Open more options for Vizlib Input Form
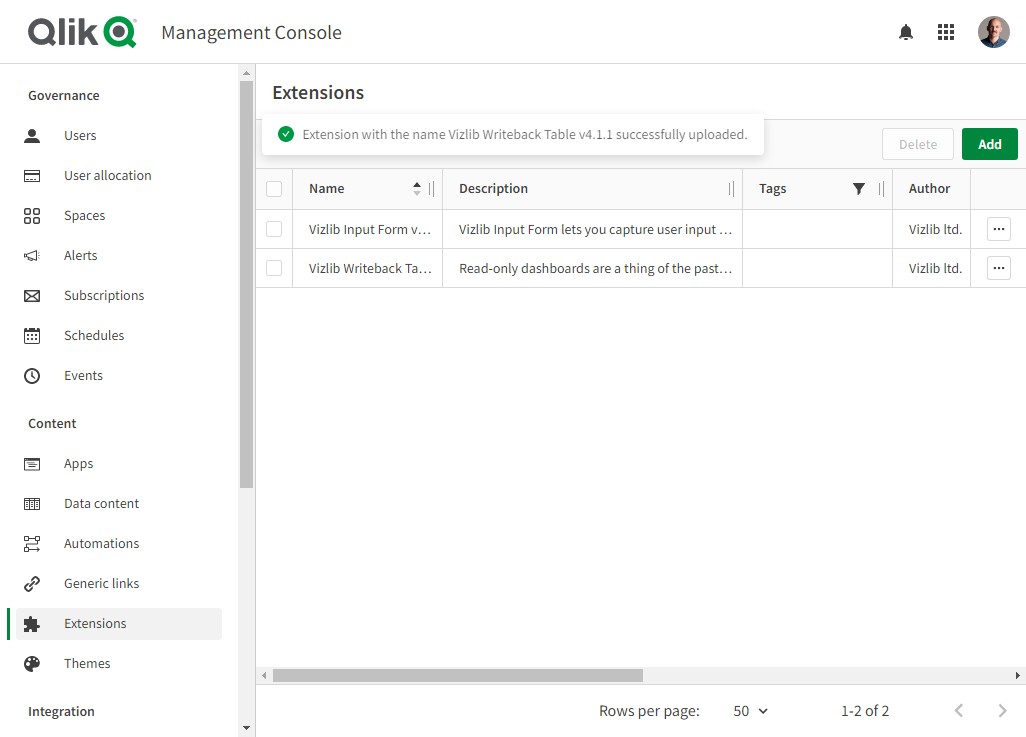The width and height of the screenshot is (1026, 737). coord(999,229)
